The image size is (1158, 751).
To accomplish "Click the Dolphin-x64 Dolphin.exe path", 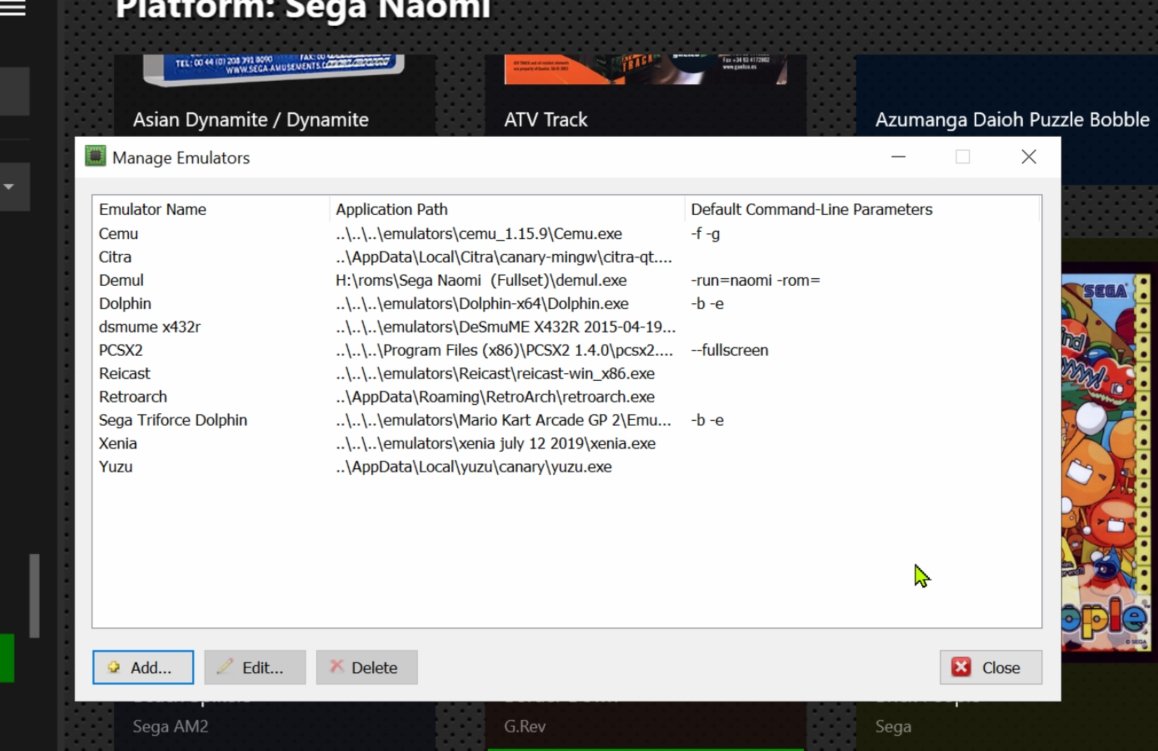I will click(482, 304).
